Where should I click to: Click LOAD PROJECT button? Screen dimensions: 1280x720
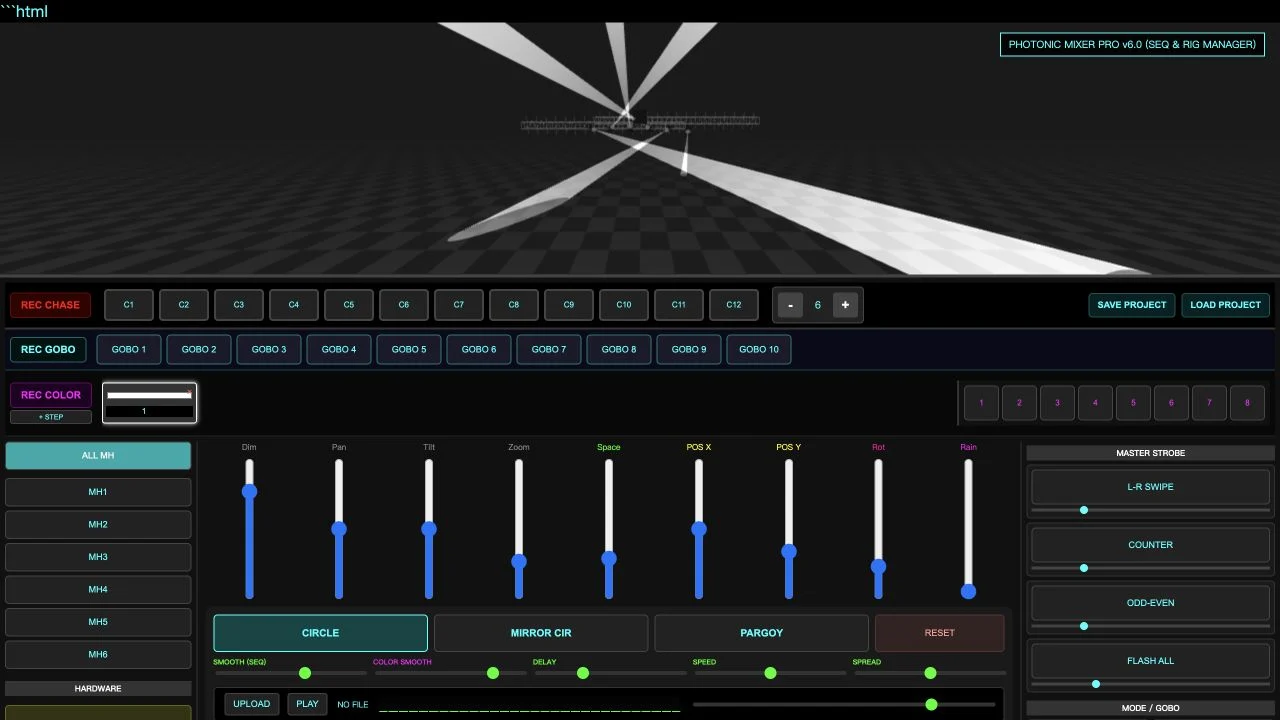[x=1226, y=305]
